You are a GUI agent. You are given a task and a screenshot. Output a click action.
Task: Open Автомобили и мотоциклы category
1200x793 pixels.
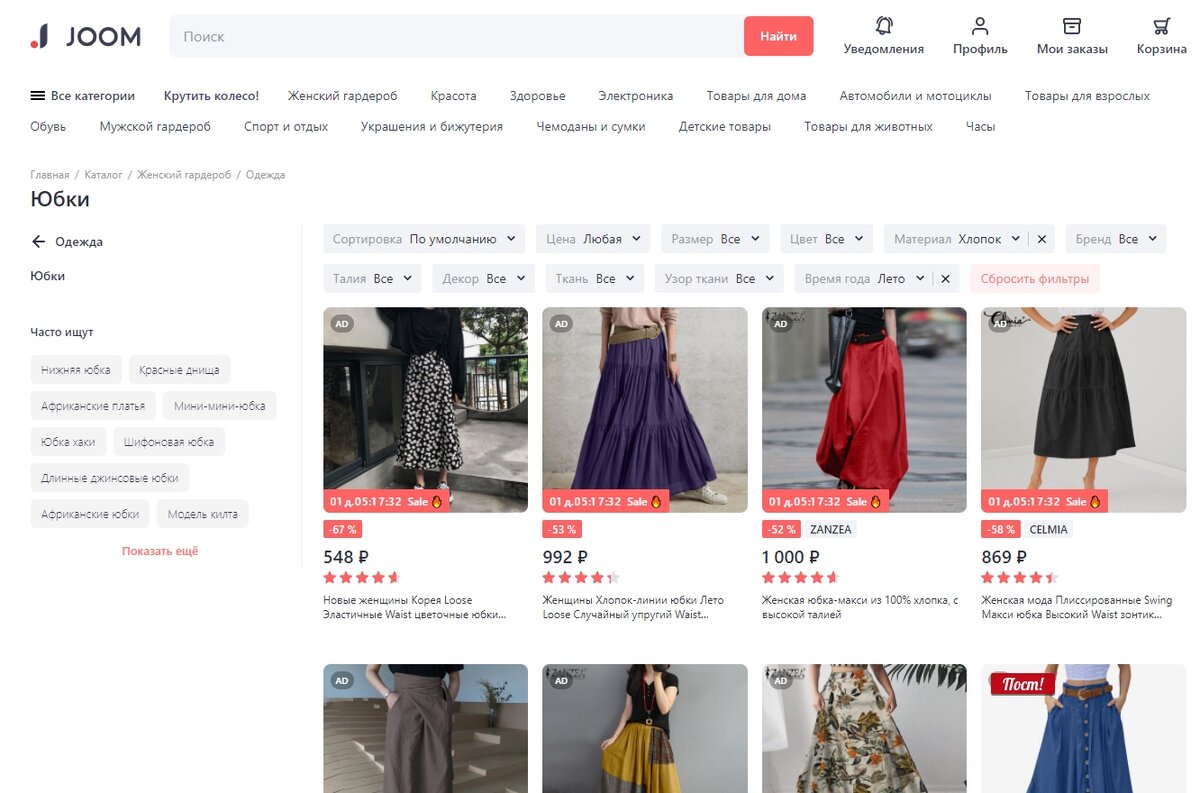(915, 96)
